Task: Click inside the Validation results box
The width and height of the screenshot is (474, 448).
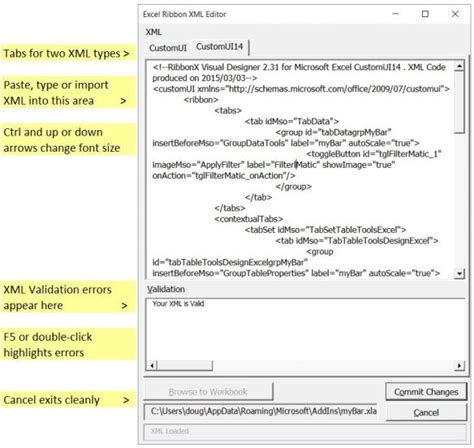Action: coord(305,334)
